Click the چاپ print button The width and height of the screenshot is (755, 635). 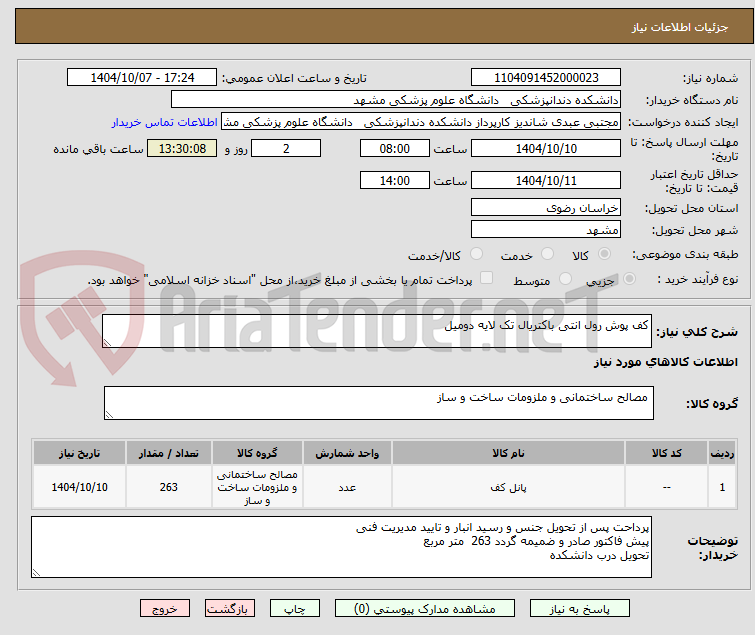(x=295, y=609)
